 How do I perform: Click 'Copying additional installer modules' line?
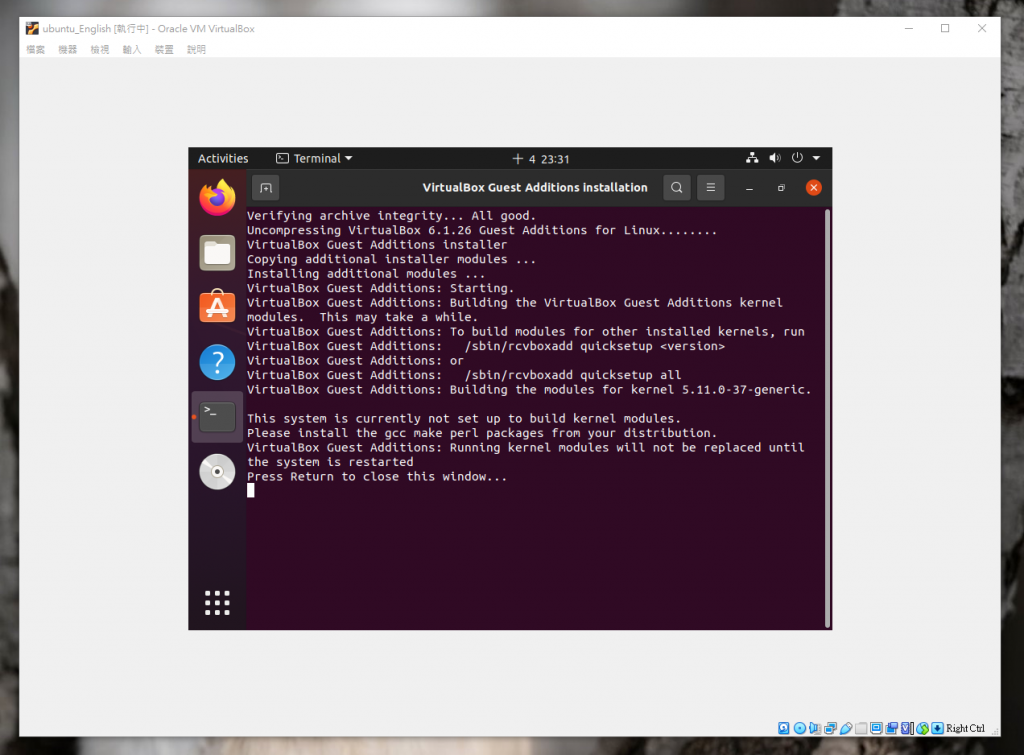391,259
